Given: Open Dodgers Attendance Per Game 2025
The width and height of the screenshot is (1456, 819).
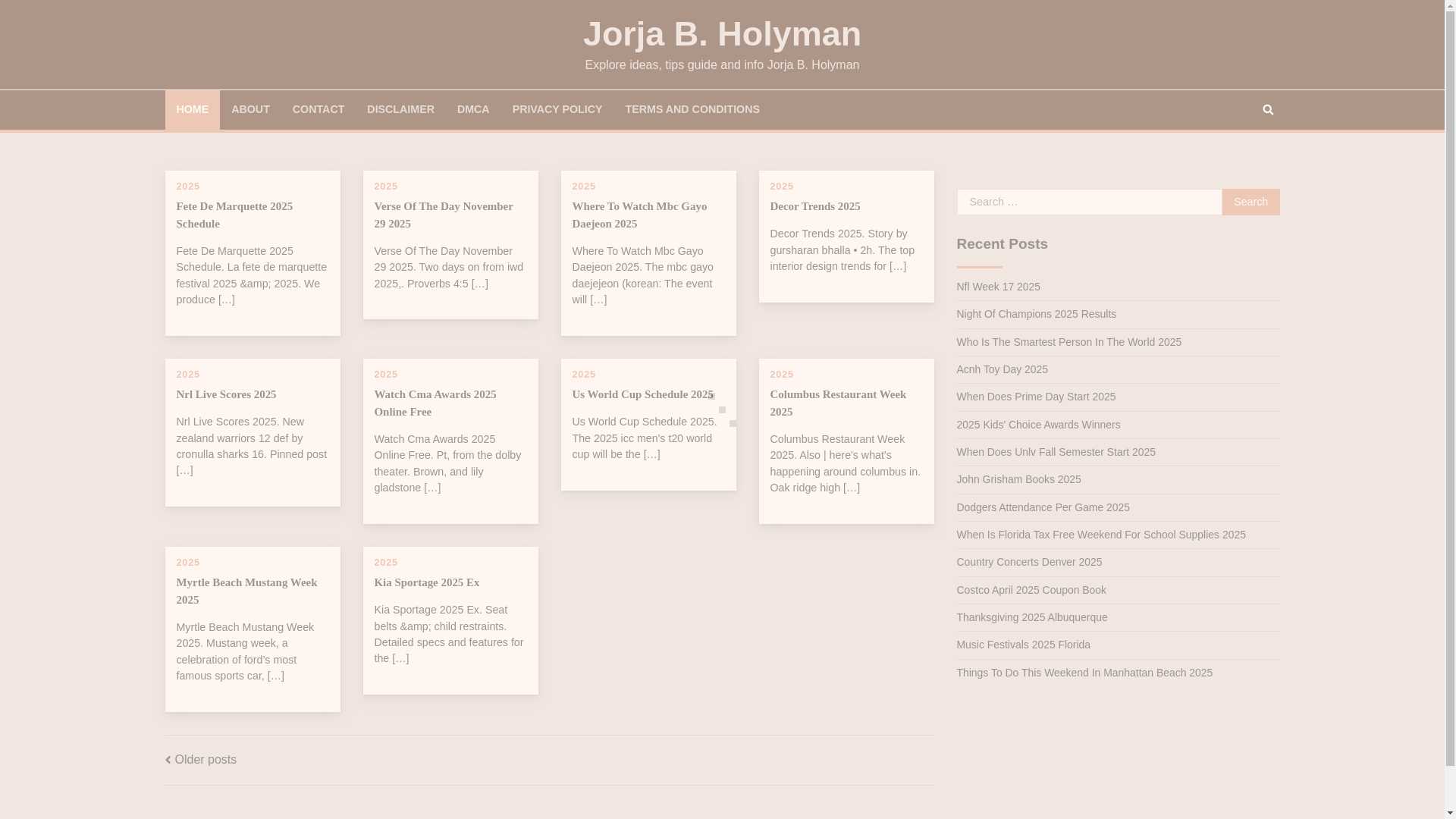Looking at the screenshot, I should tap(1043, 507).
